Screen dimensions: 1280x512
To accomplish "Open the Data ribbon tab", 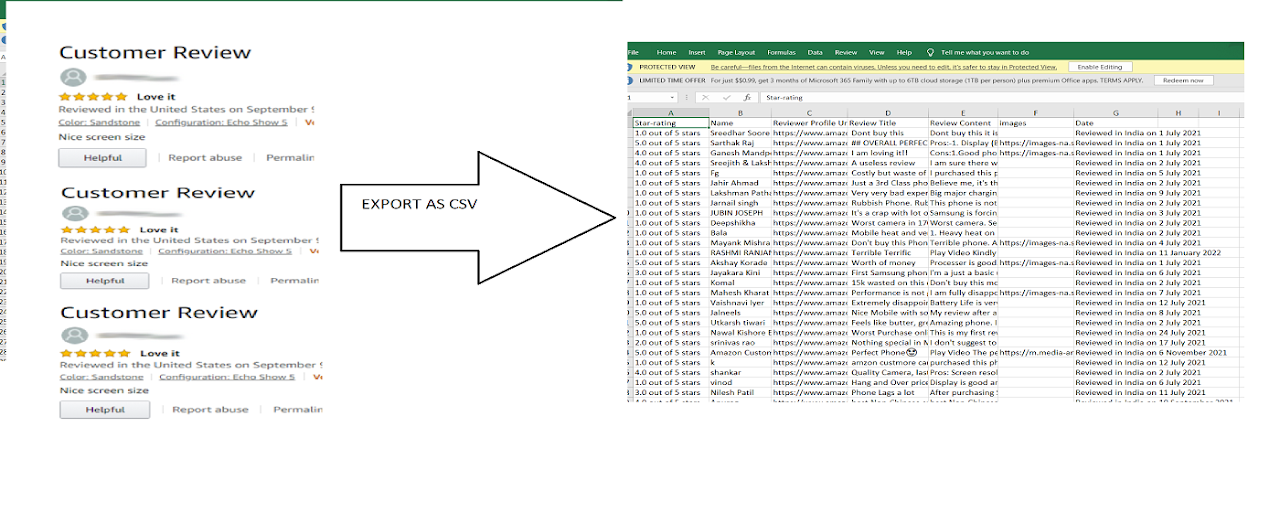I will tap(815, 52).
